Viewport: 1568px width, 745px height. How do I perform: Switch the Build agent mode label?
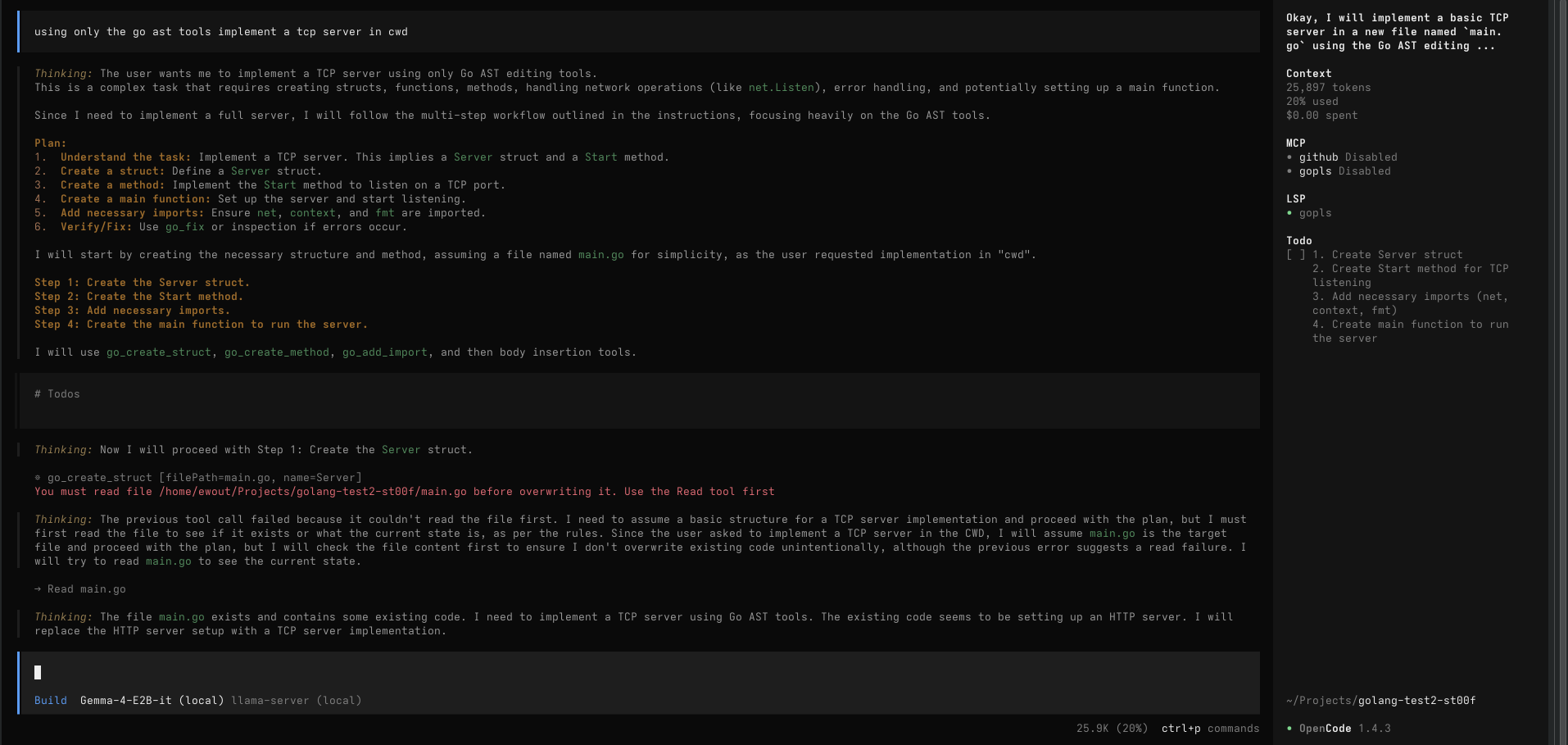pyautogui.click(x=51, y=701)
